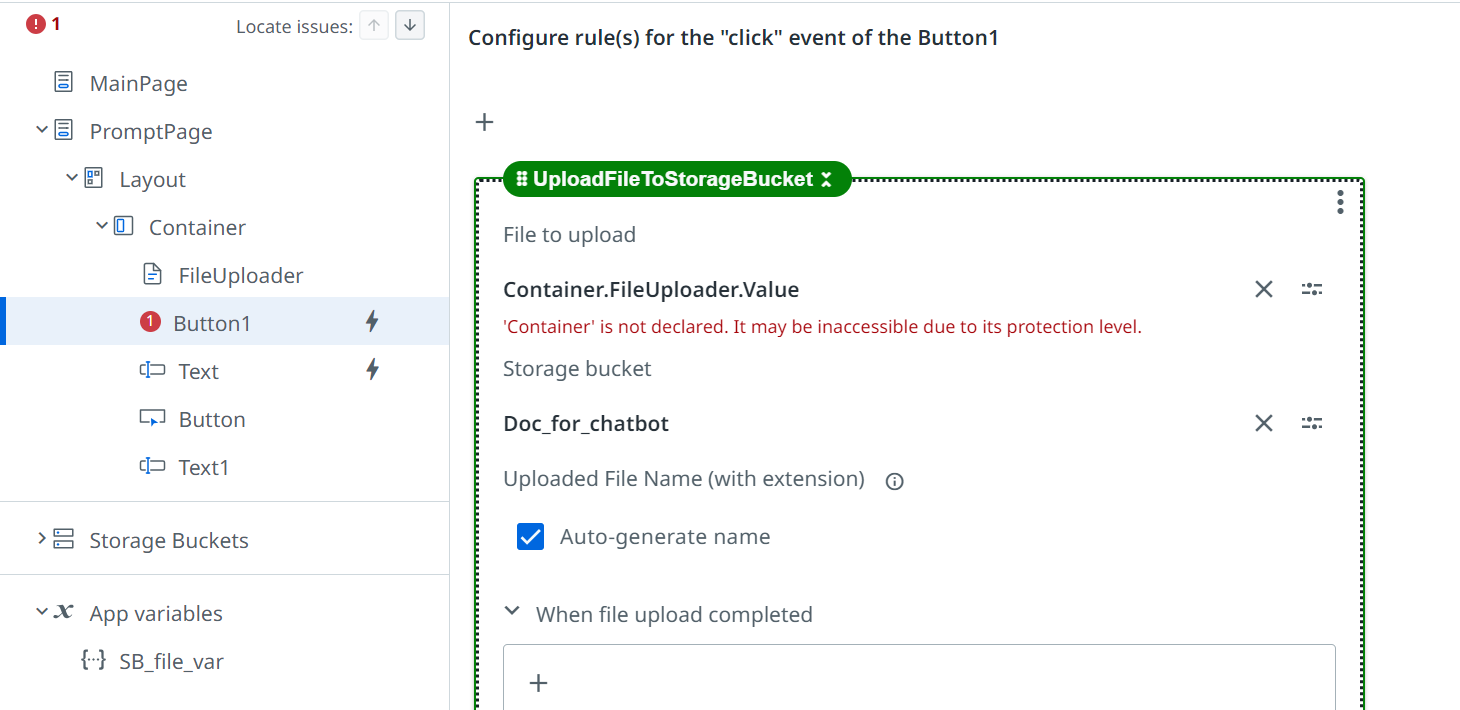Click the up arrow to locate previous issue

coord(374,26)
